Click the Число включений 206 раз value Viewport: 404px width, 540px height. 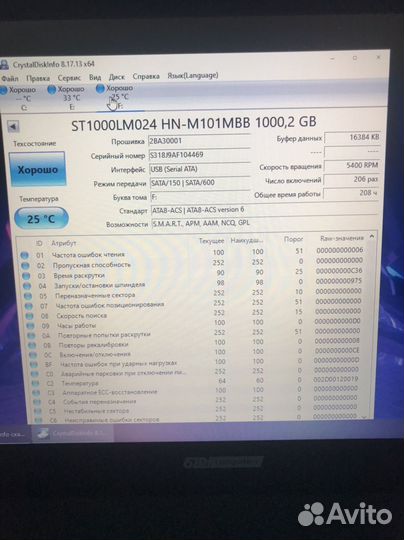coord(351,179)
